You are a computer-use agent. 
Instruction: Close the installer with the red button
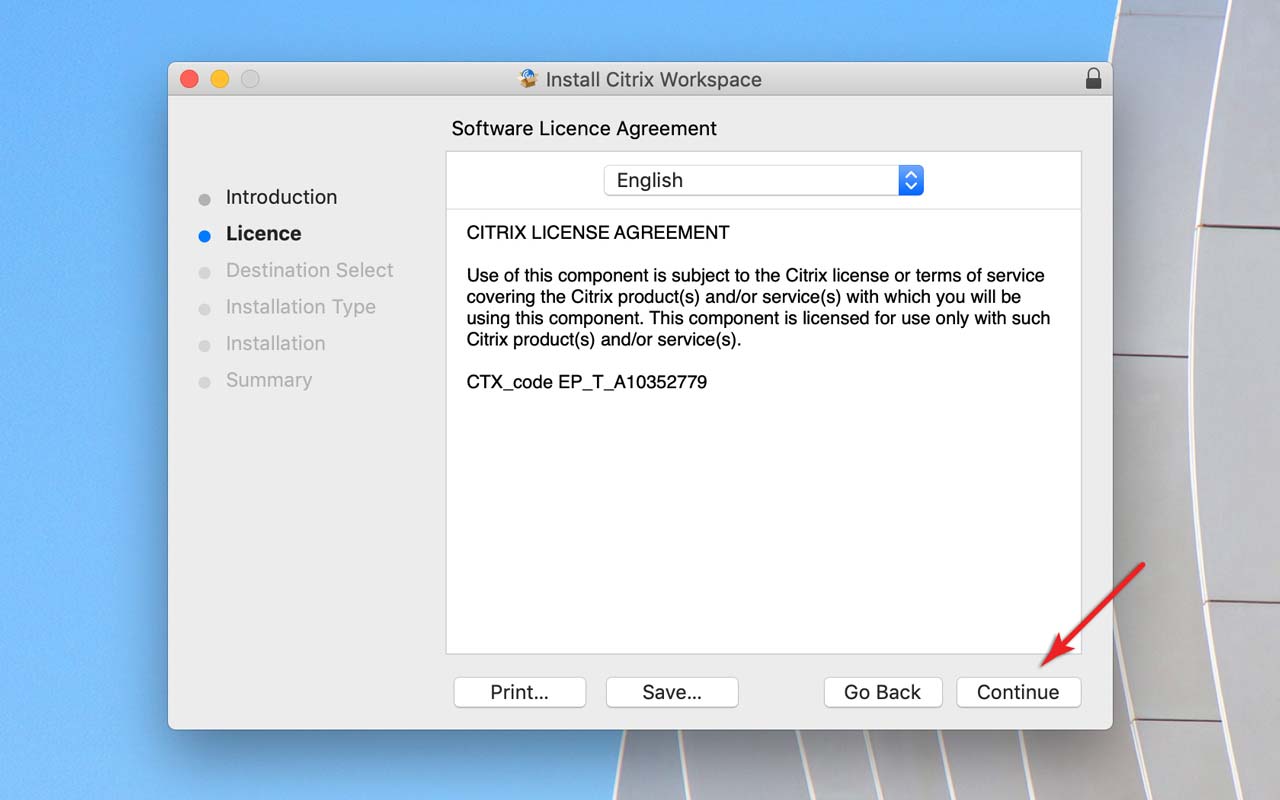(189, 79)
